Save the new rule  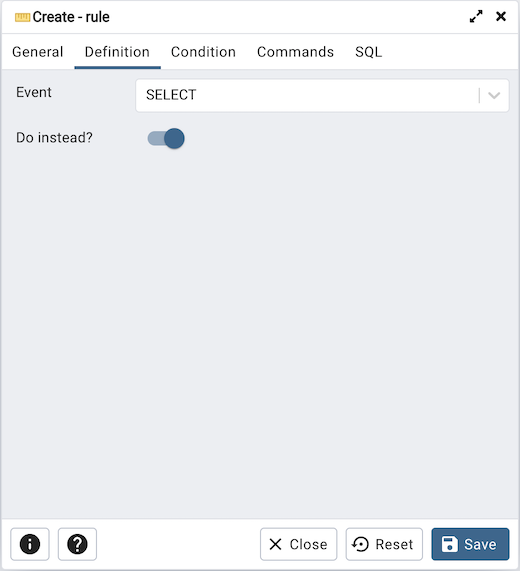[x=470, y=544]
